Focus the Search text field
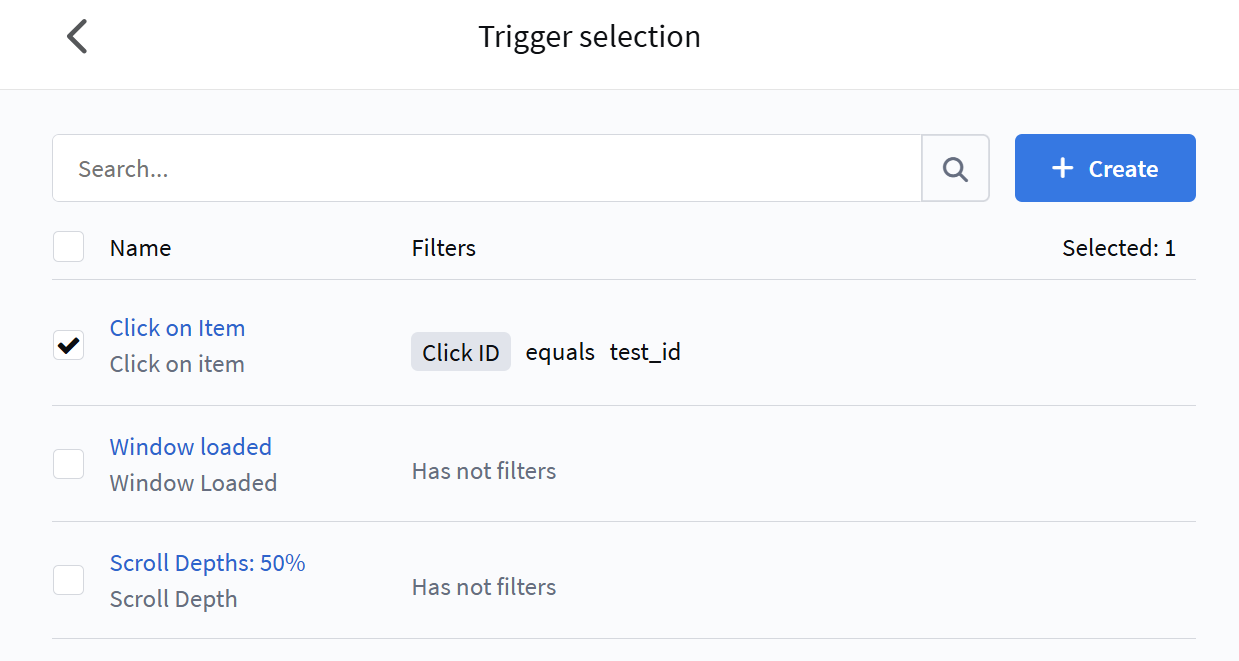1239x661 pixels. 487,169
